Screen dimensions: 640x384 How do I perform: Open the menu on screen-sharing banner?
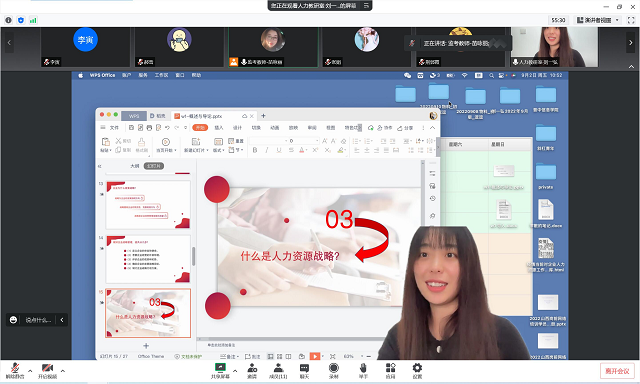coord(366,6)
